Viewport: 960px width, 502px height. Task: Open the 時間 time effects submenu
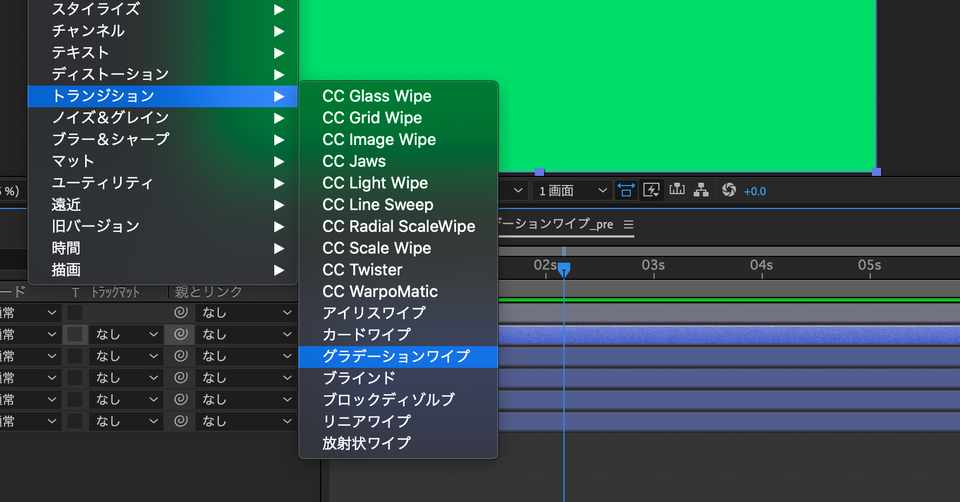163,248
